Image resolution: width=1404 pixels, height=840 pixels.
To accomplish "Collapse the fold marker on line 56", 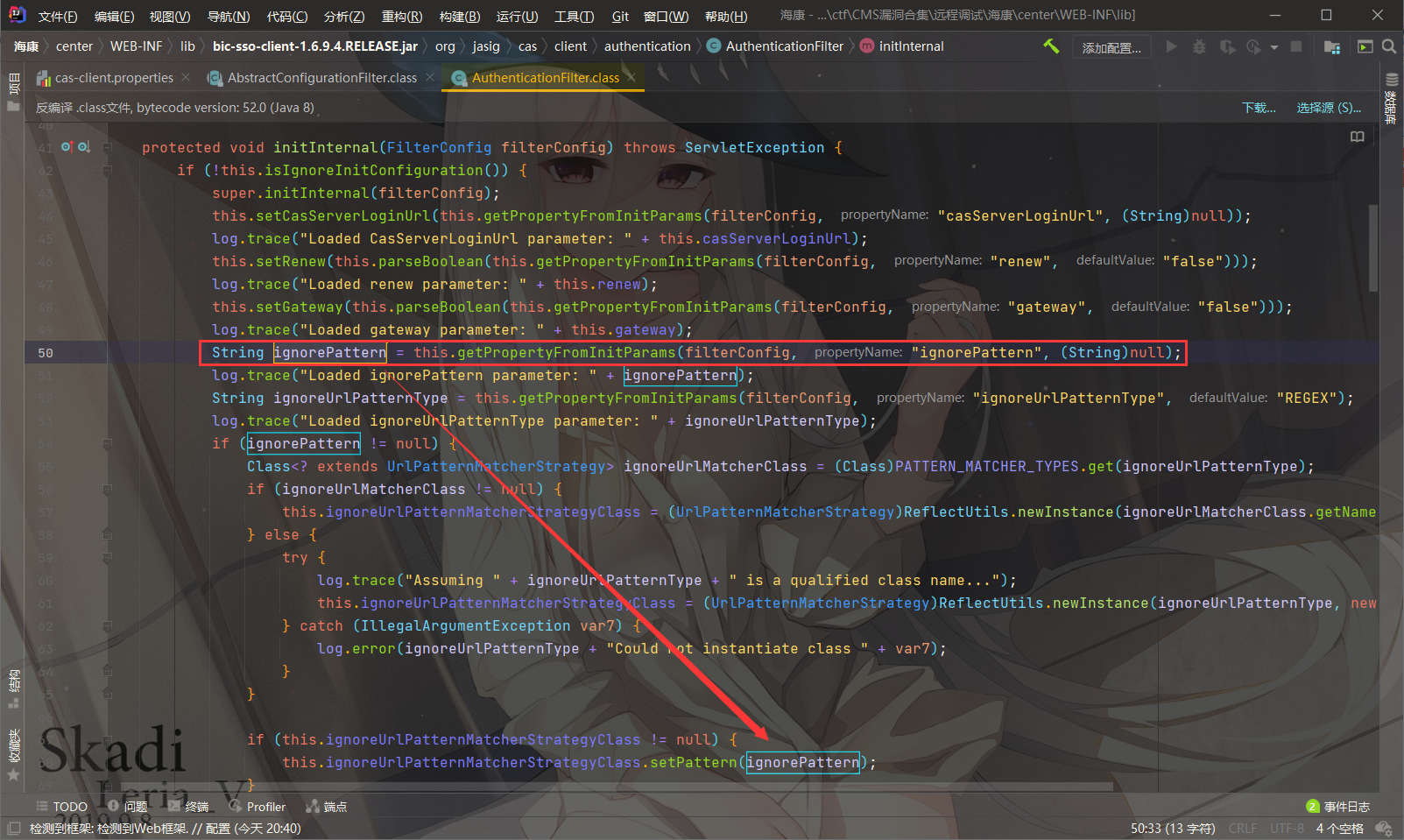I will pyautogui.click(x=107, y=489).
